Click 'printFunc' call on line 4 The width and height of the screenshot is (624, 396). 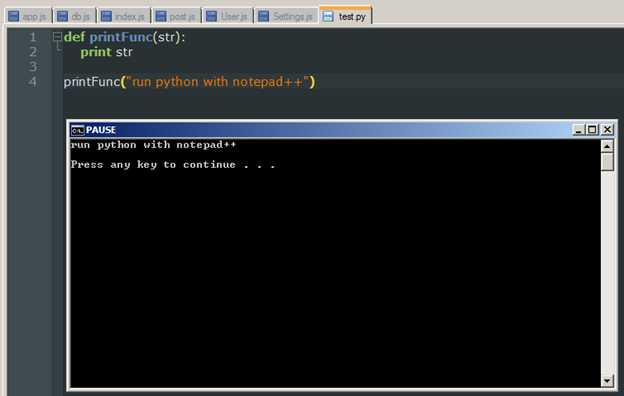click(x=92, y=82)
